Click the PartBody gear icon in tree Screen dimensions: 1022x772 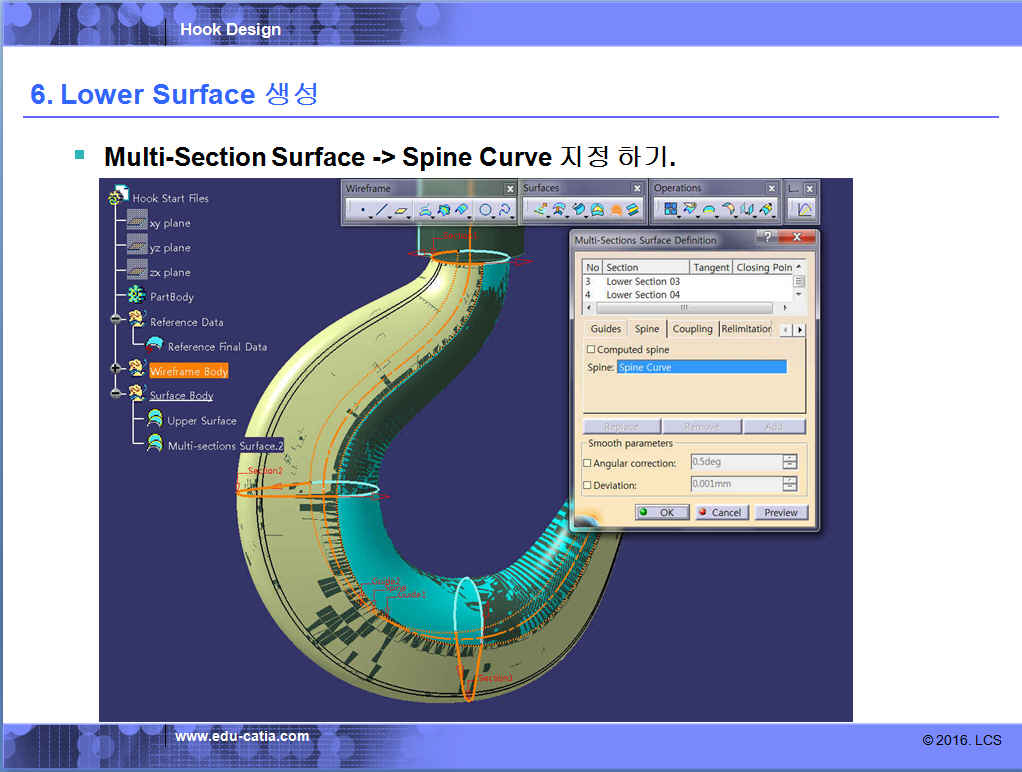[136, 296]
